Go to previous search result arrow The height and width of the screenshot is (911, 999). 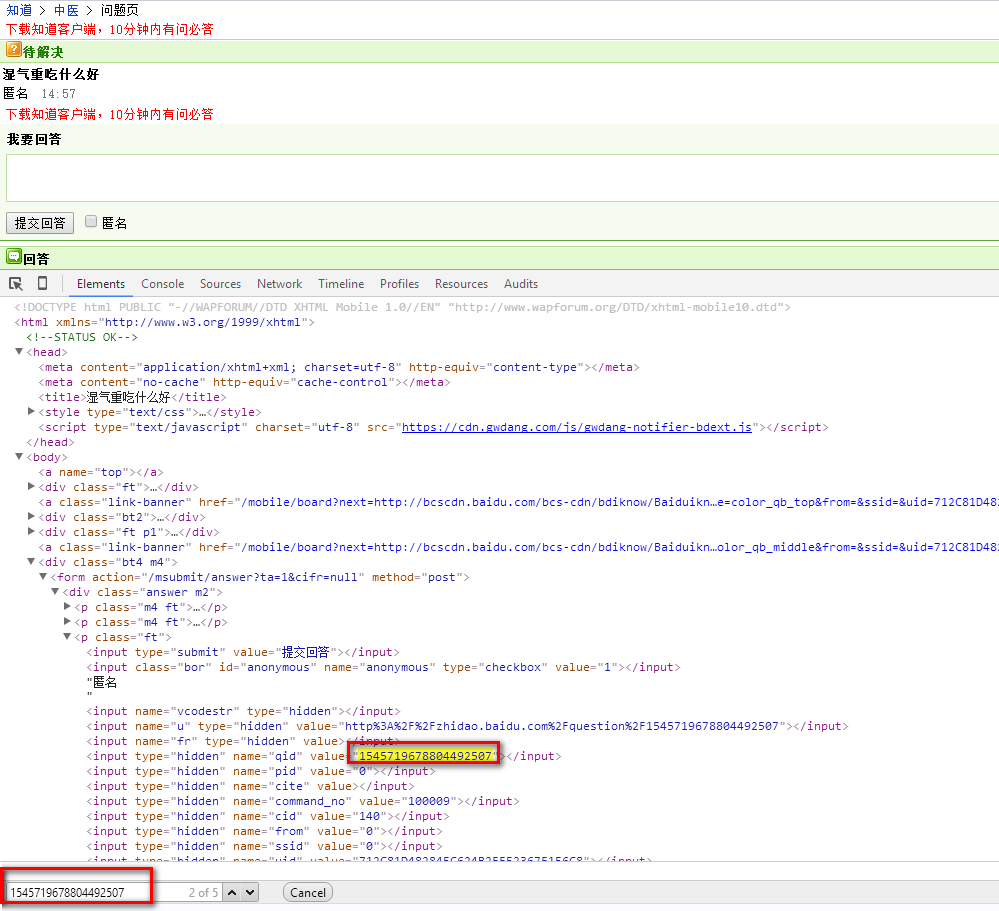point(231,892)
